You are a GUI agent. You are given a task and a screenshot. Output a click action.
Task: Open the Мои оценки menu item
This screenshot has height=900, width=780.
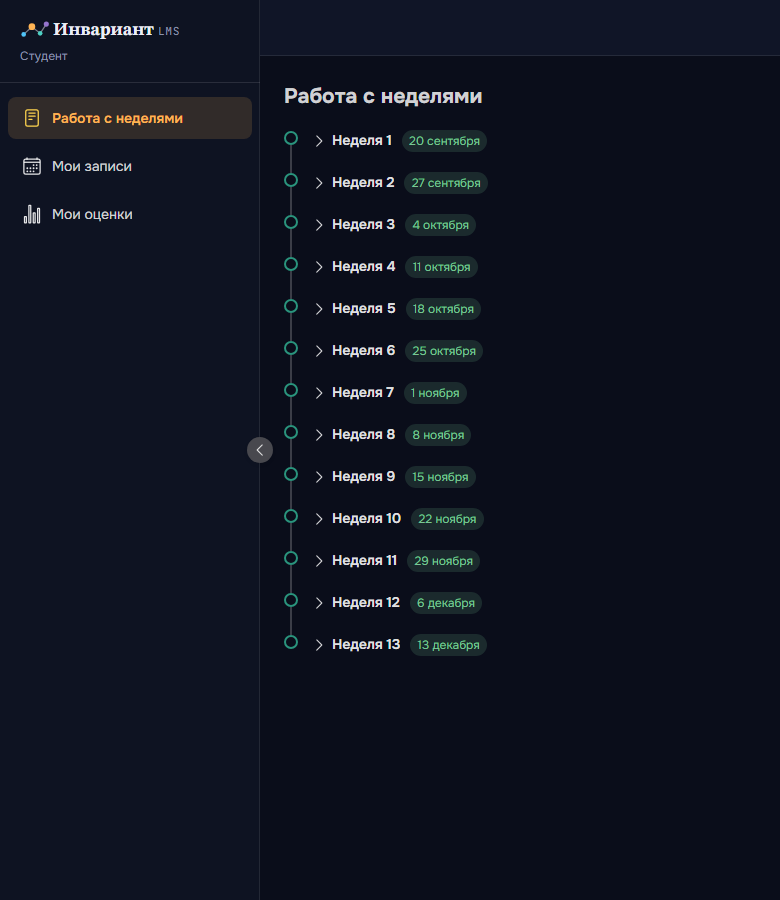pos(130,215)
